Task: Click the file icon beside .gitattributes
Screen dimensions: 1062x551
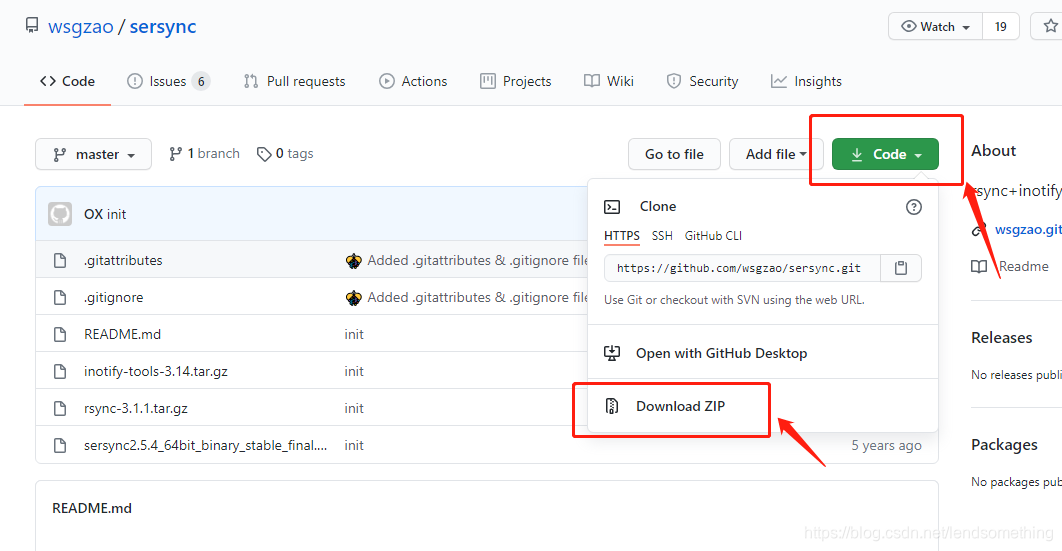Action: (60, 260)
